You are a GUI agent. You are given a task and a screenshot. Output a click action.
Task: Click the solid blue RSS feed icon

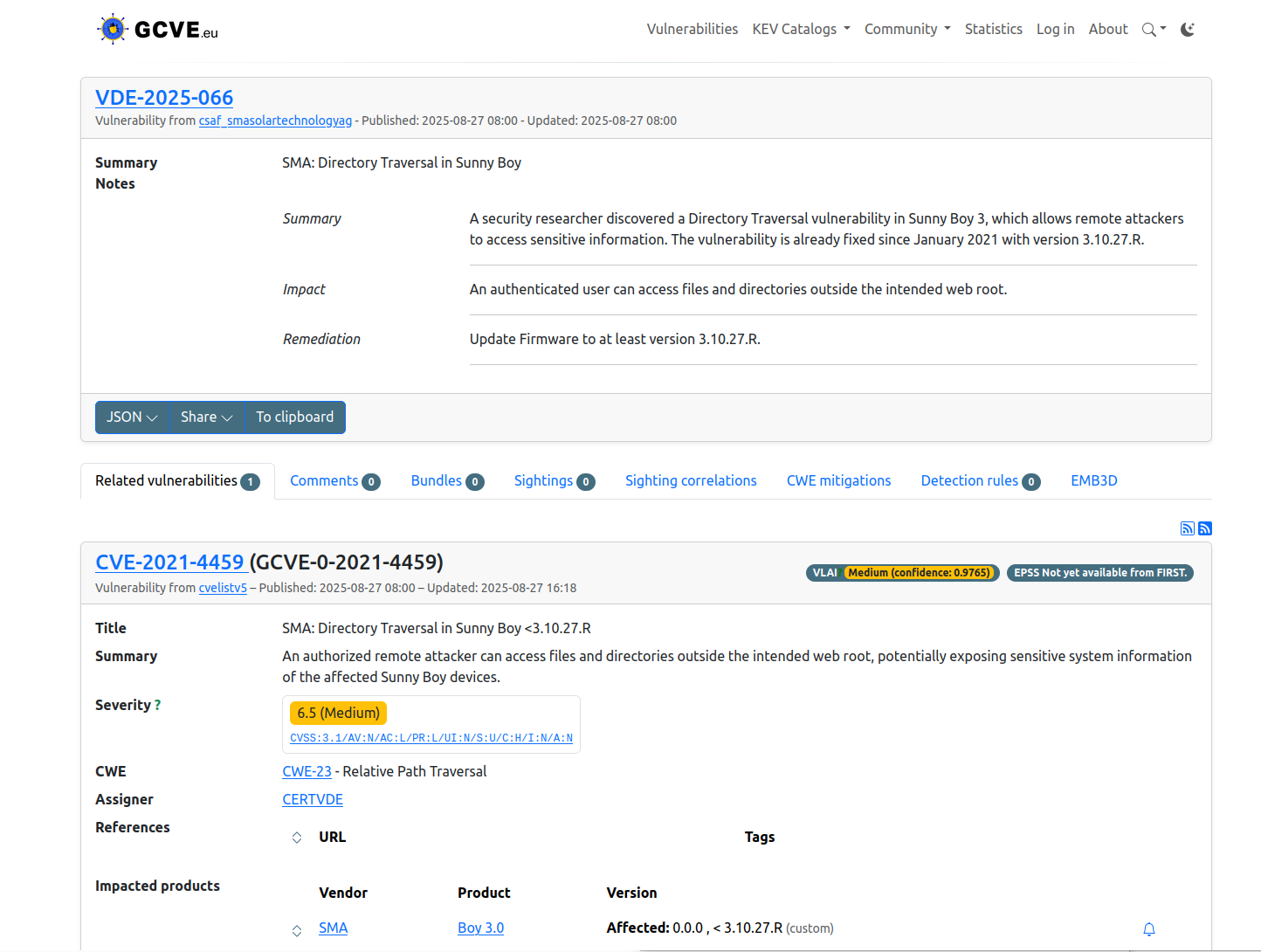pyautogui.click(x=1205, y=528)
